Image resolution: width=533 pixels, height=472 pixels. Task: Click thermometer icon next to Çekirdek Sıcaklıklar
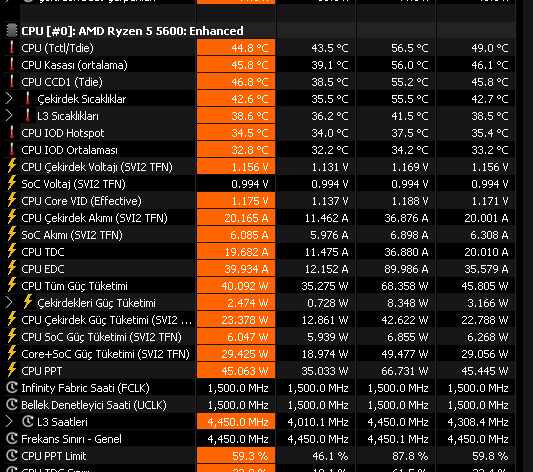click(x=28, y=99)
